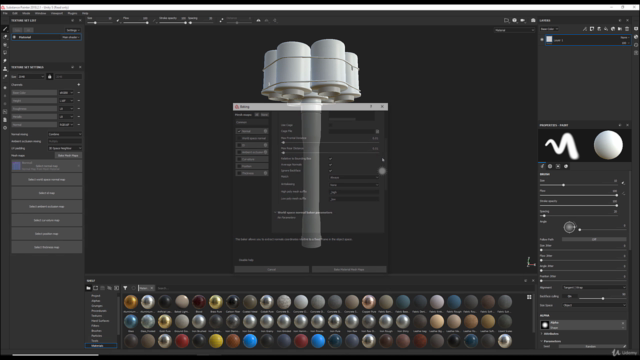Click add mask icon in Layers panel

592,29
